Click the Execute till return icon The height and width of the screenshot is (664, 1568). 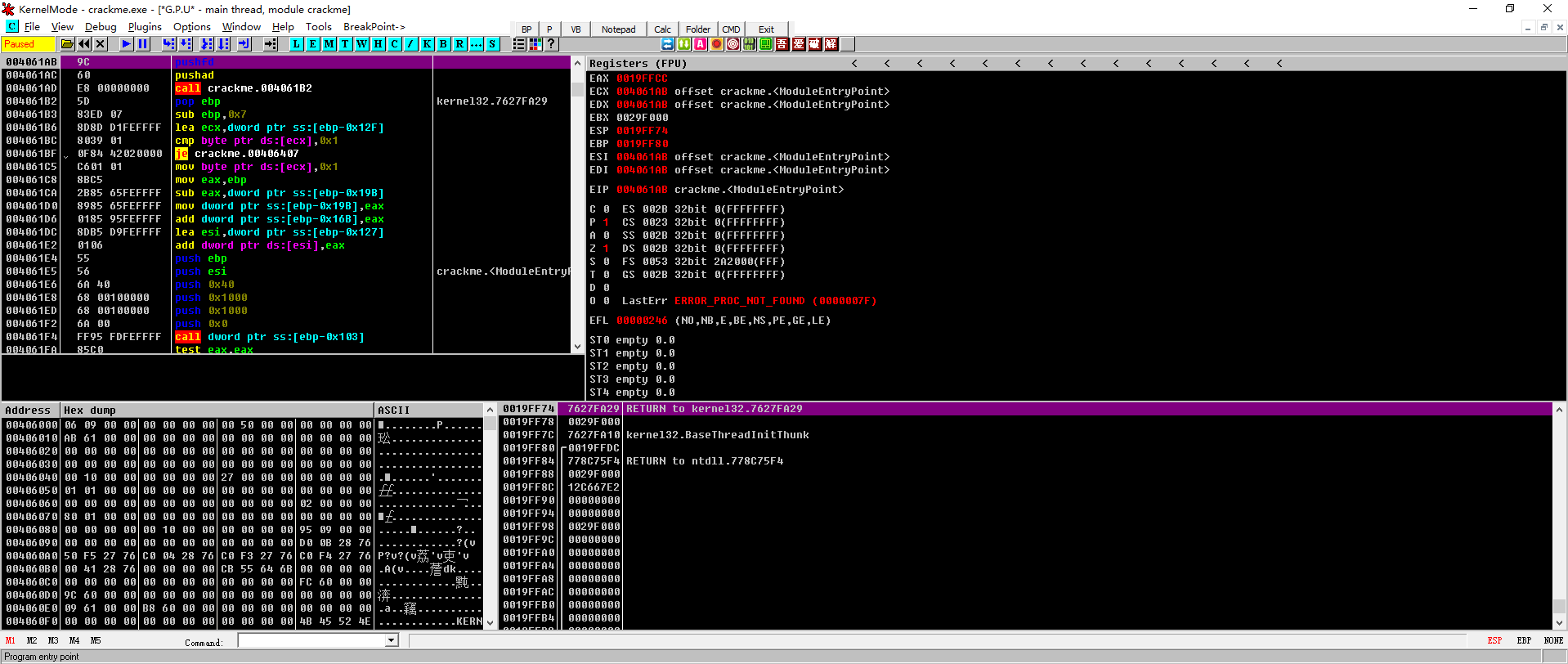(244, 44)
